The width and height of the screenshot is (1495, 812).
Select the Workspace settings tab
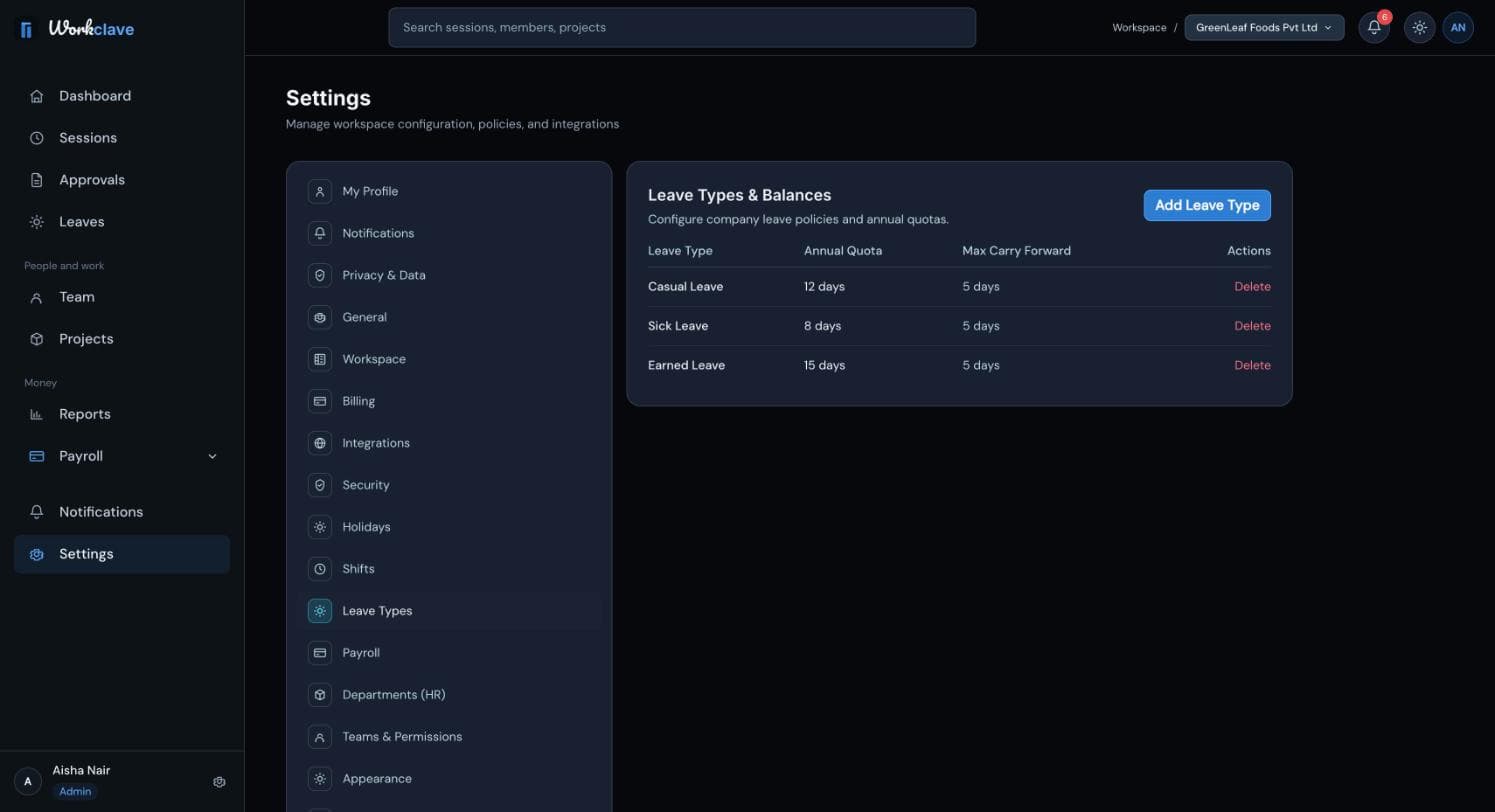[x=450, y=359]
